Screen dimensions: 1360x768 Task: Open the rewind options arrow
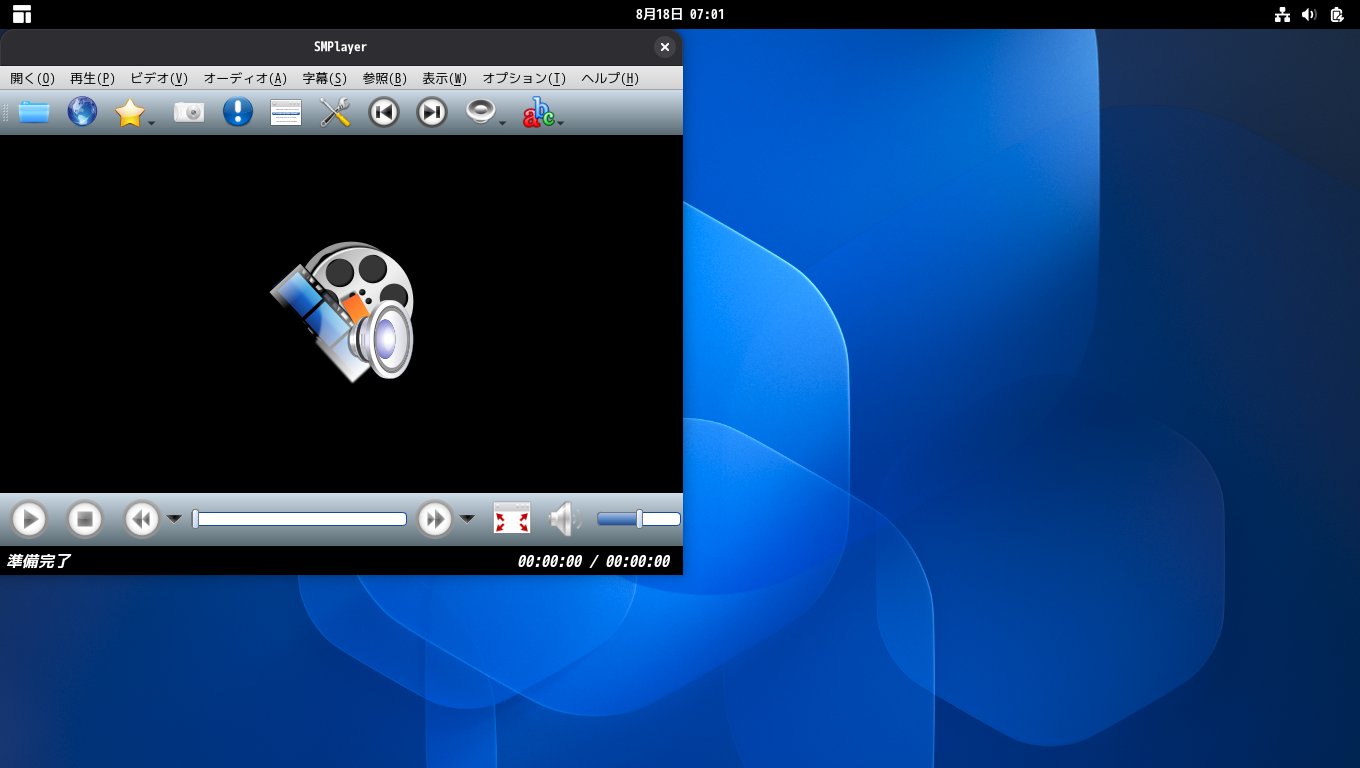click(174, 519)
